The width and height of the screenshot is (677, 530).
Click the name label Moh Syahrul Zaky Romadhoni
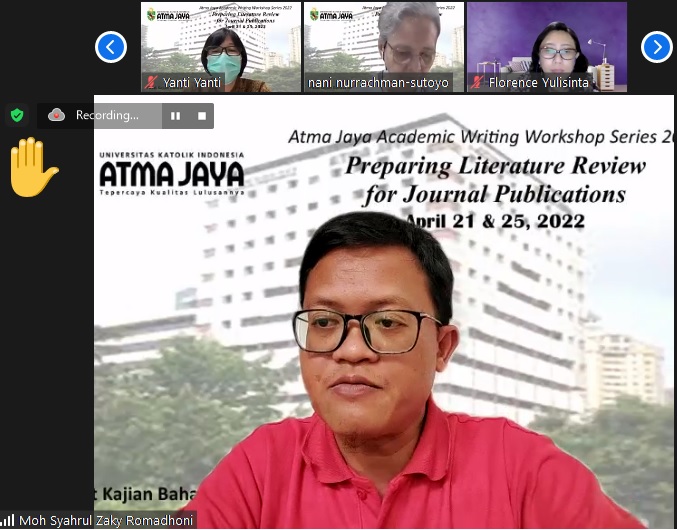[106, 521]
